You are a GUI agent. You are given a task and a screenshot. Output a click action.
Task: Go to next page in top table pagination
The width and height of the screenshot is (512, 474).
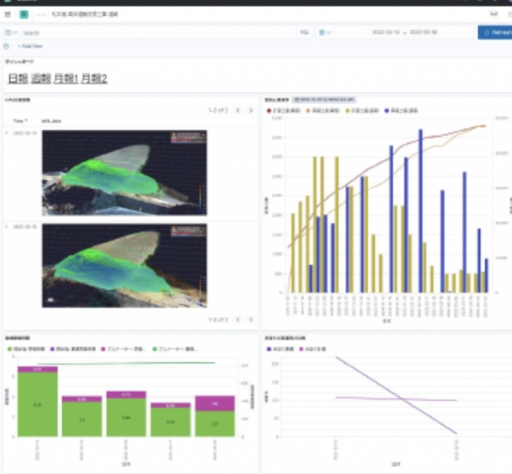tap(251, 110)
